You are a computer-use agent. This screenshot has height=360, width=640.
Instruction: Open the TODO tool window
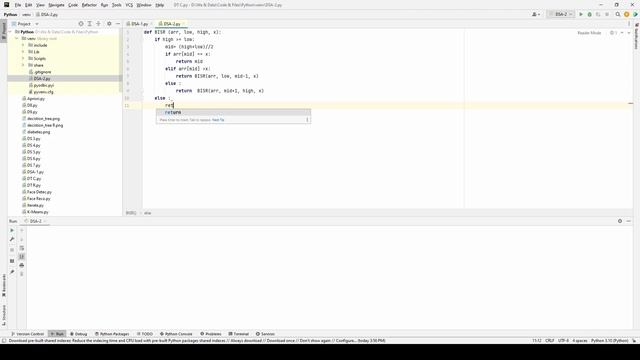pyautogui.click(x=144, y=334)
